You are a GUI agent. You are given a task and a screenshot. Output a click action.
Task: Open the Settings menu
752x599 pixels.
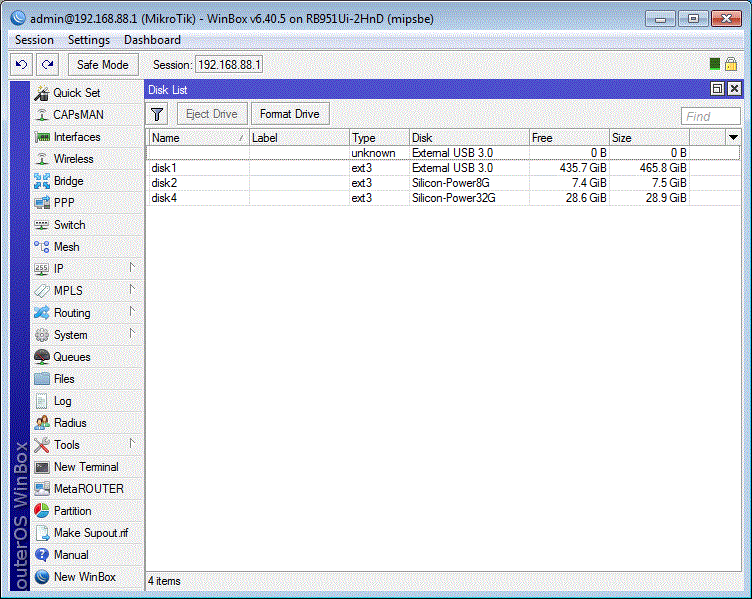tap(89, 40)
